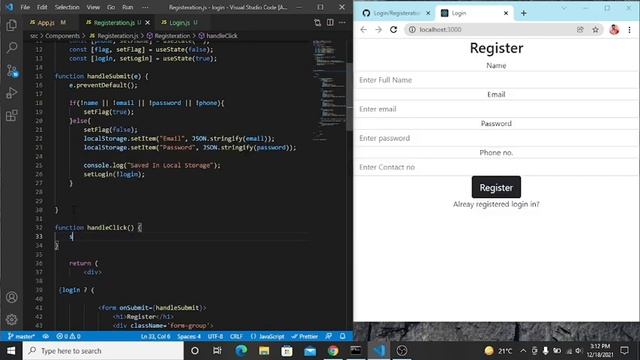Click the Register button on the web page
This screenshot has width=640, height=360.
(x=496, y=187)
